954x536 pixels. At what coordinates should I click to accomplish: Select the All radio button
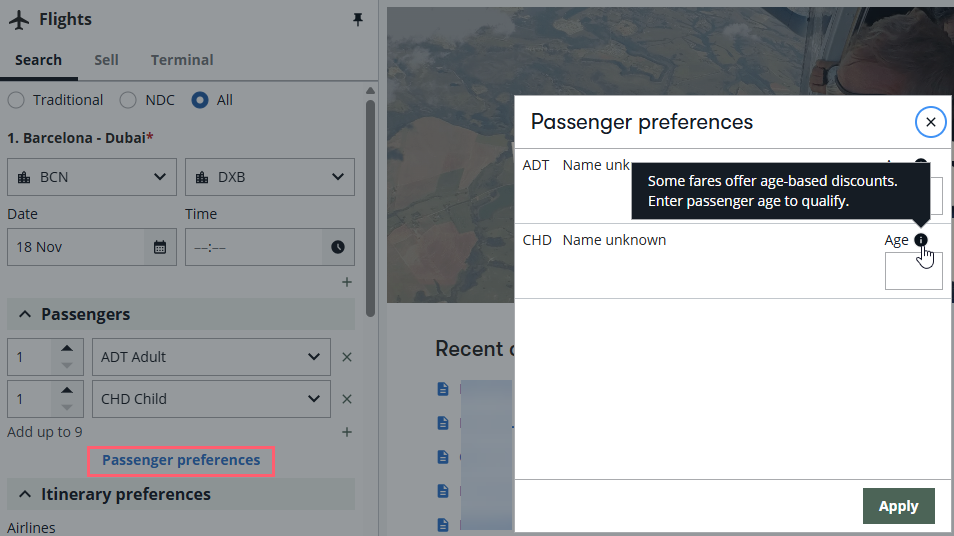[x=200, y=100]
